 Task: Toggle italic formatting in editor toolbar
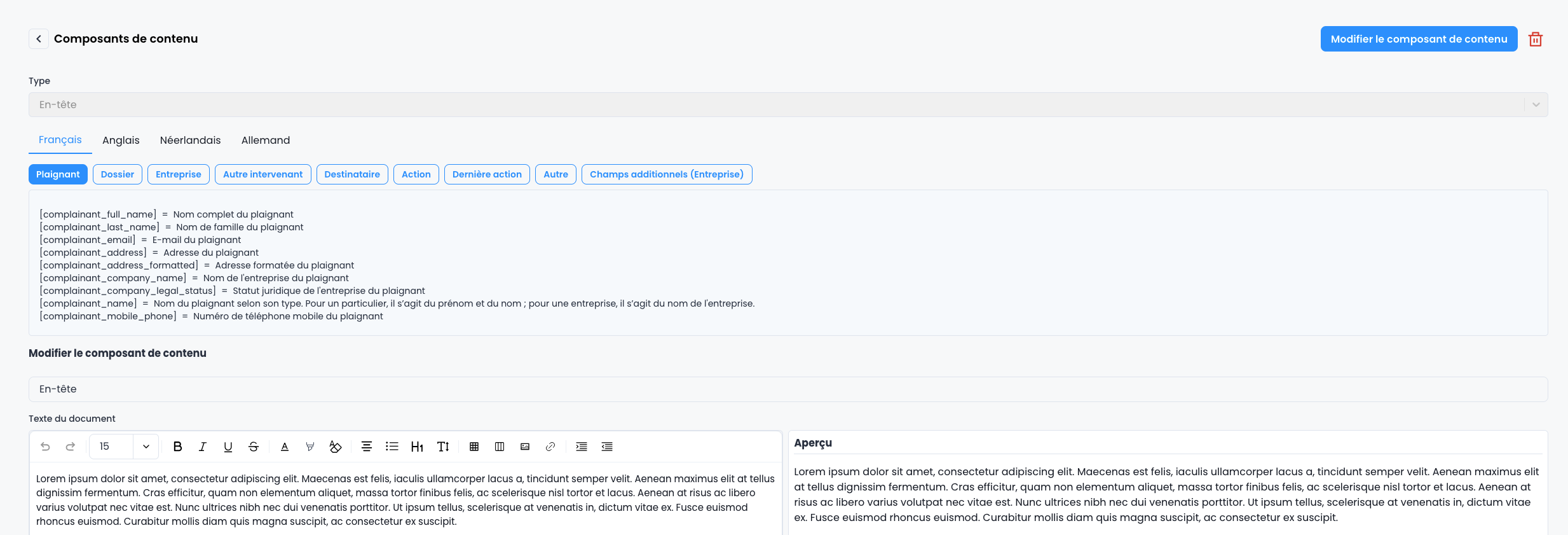[x=203, y=447]
